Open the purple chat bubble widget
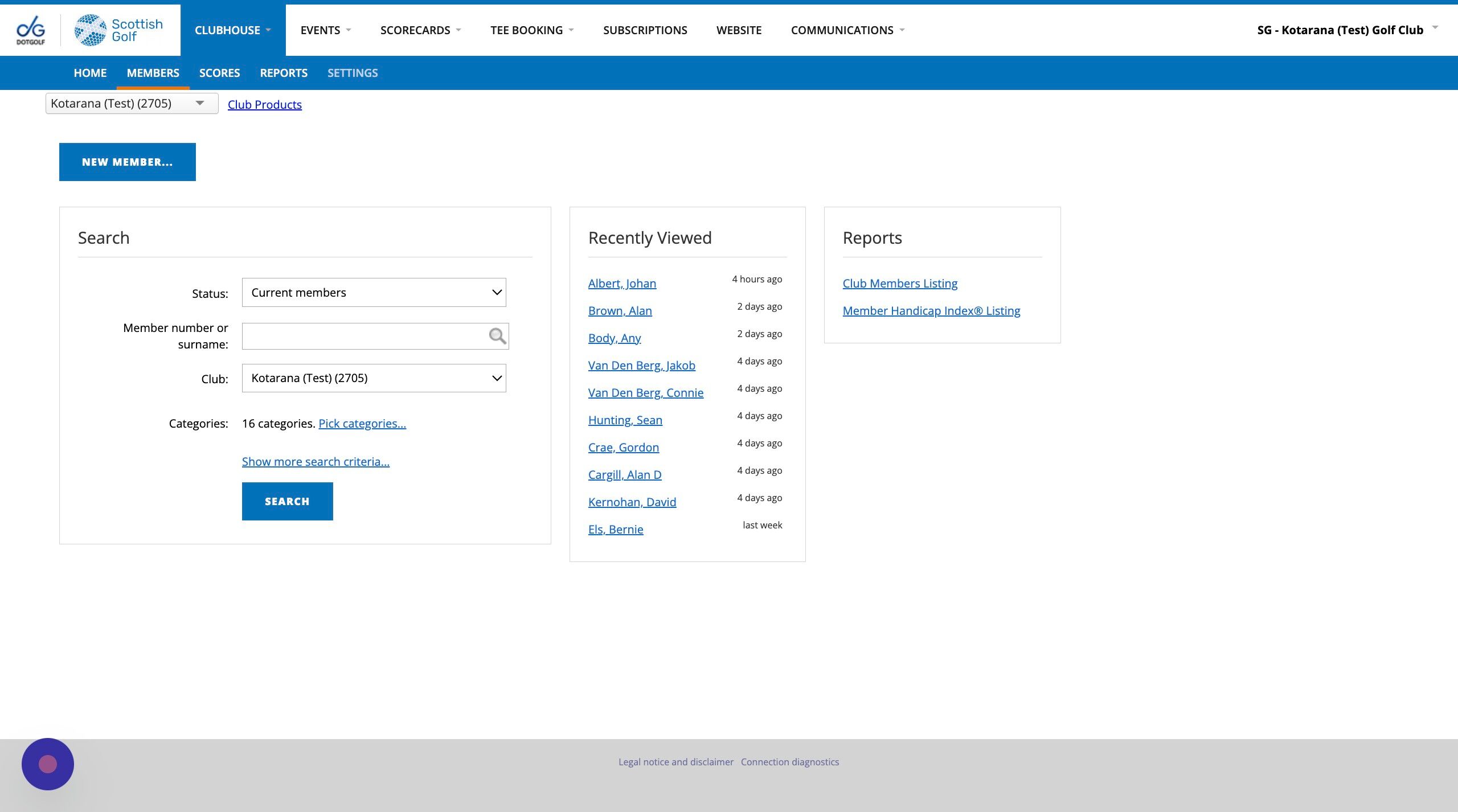1458x812 pixels. coord(48,764)
